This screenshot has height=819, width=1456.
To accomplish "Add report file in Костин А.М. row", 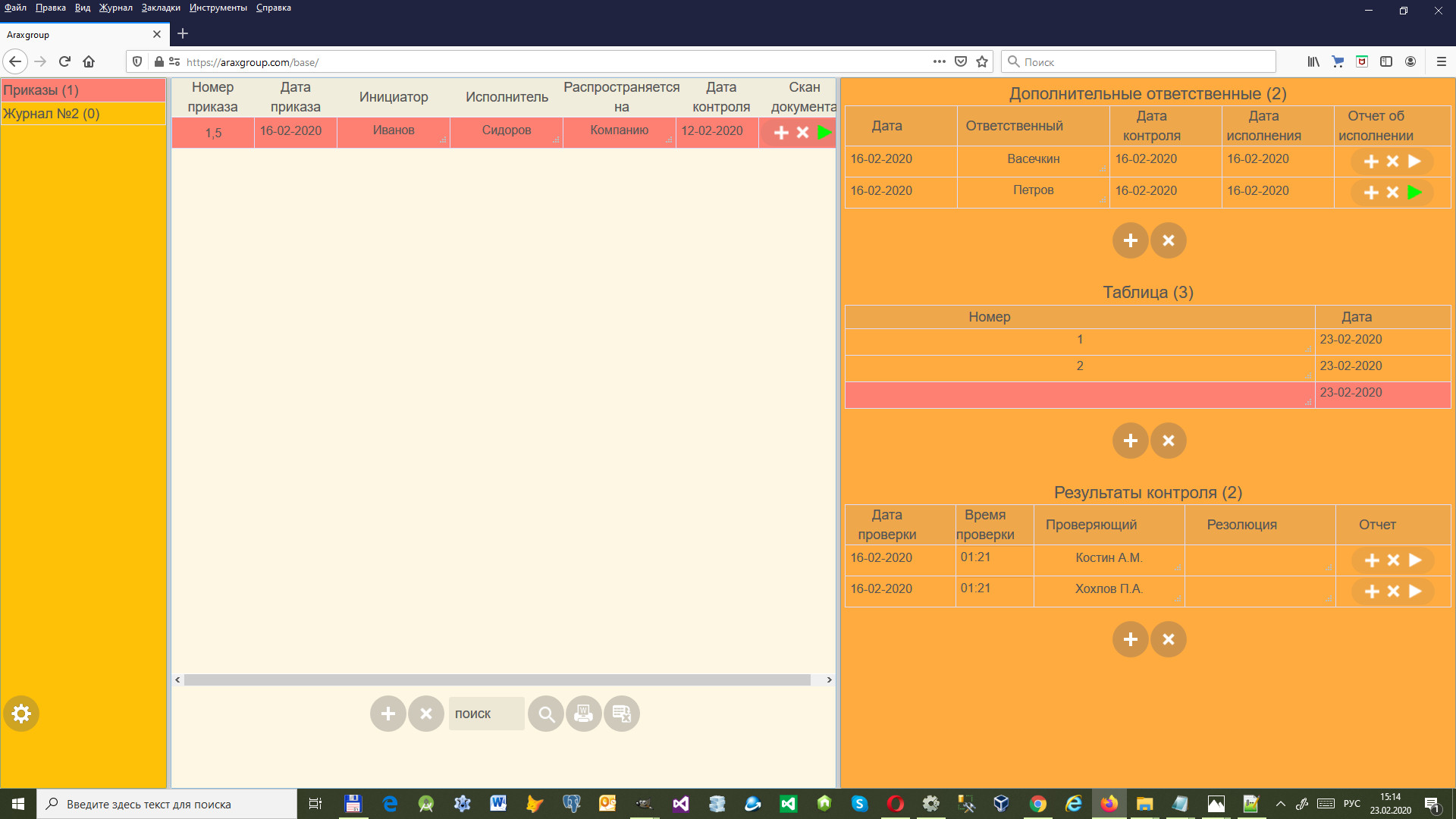I will pyautogui.click(x=1372, y=560).
